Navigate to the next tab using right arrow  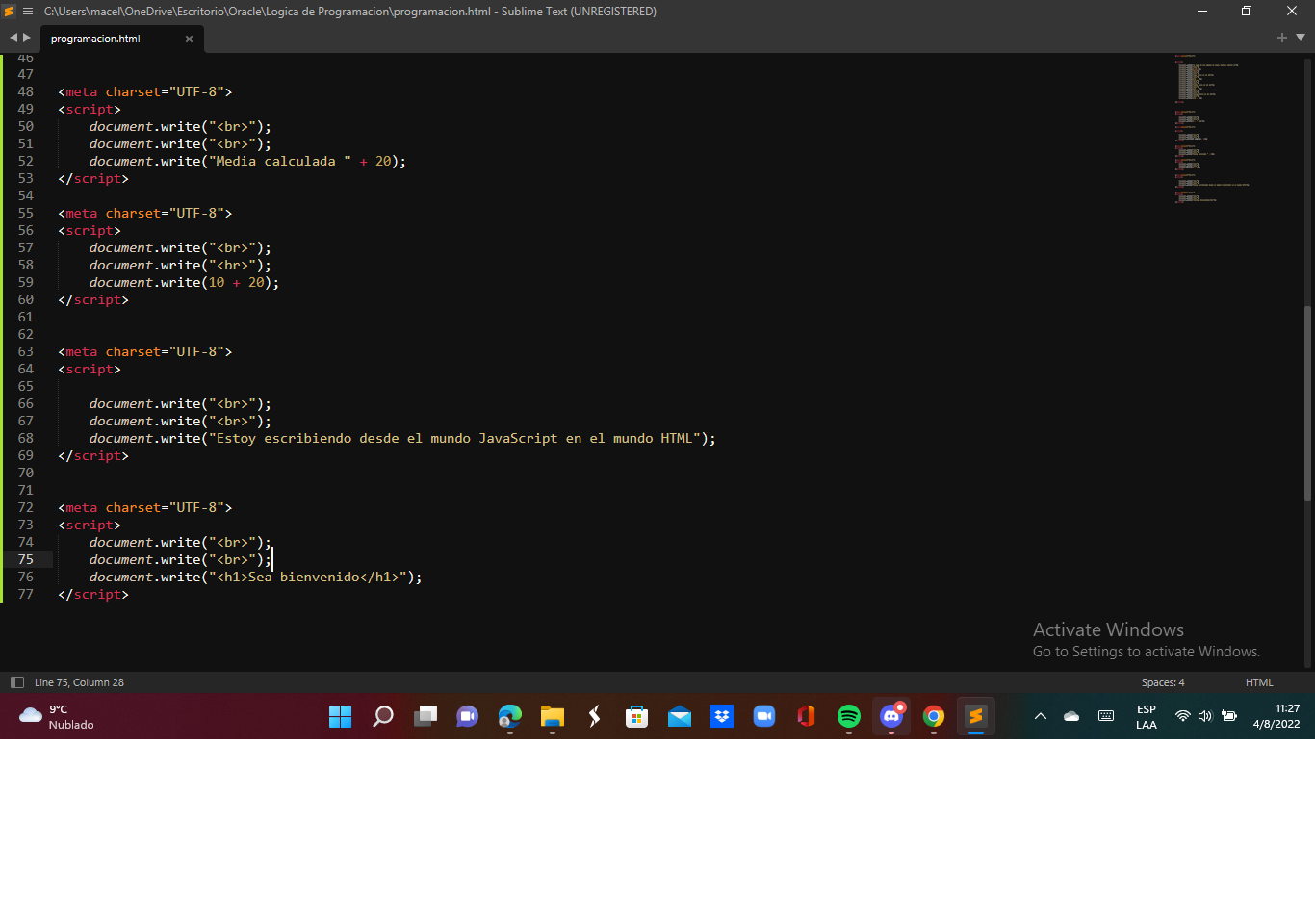pos(27,38)
